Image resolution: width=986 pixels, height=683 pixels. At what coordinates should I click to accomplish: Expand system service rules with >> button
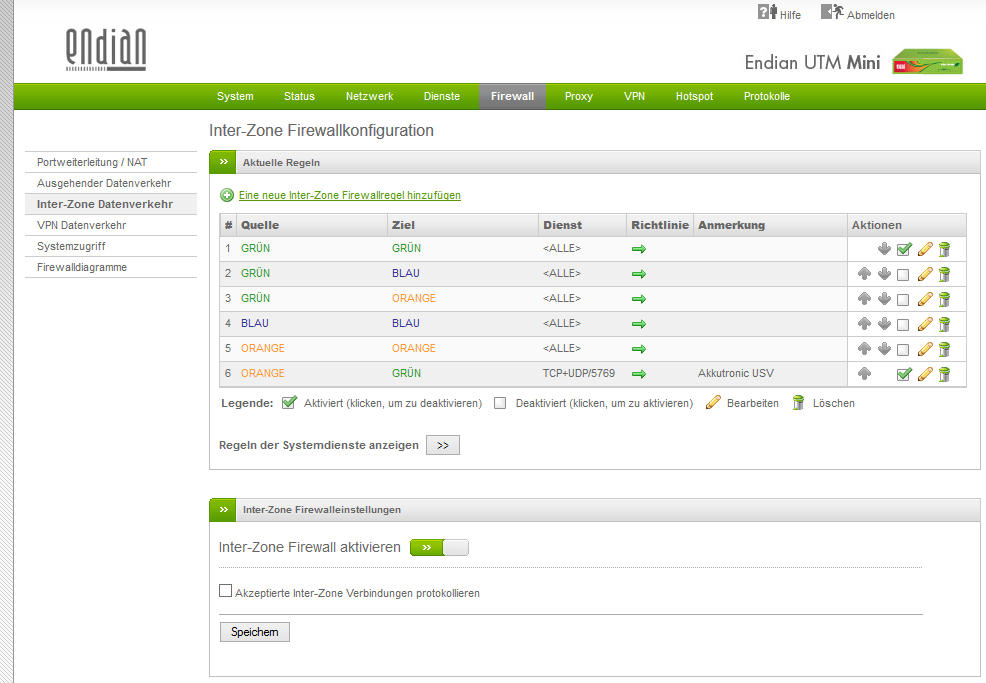pyautogui.click(x=443, y=445)
